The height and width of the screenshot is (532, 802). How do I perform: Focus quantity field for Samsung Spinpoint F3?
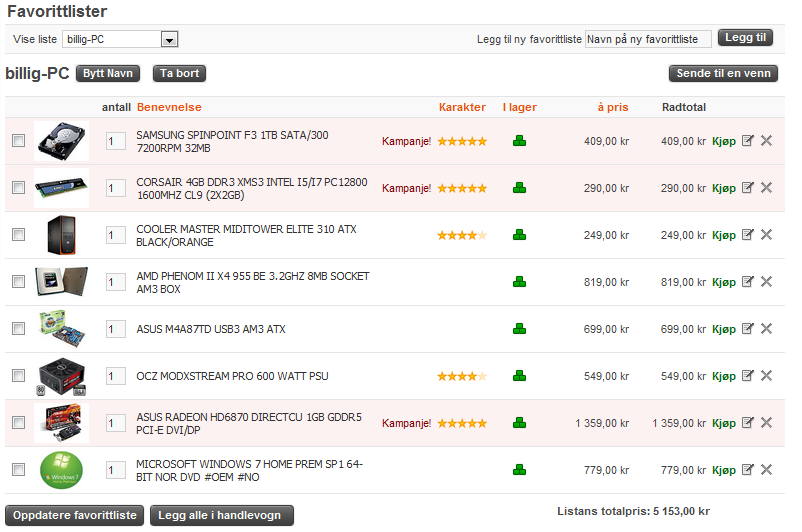pos(116,141)
